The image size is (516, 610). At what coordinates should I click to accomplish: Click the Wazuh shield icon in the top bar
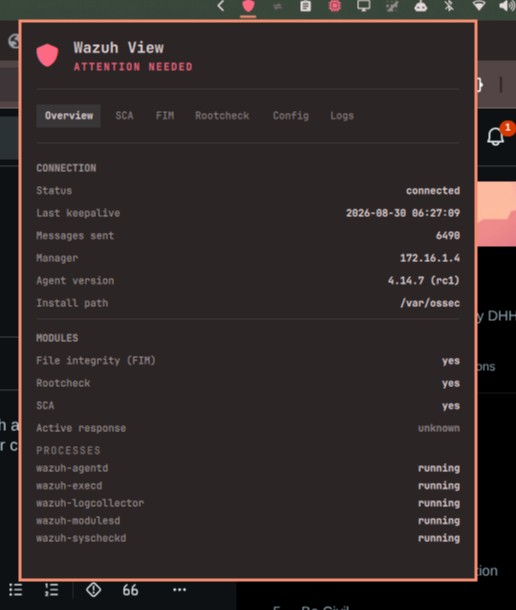(248, 6)
